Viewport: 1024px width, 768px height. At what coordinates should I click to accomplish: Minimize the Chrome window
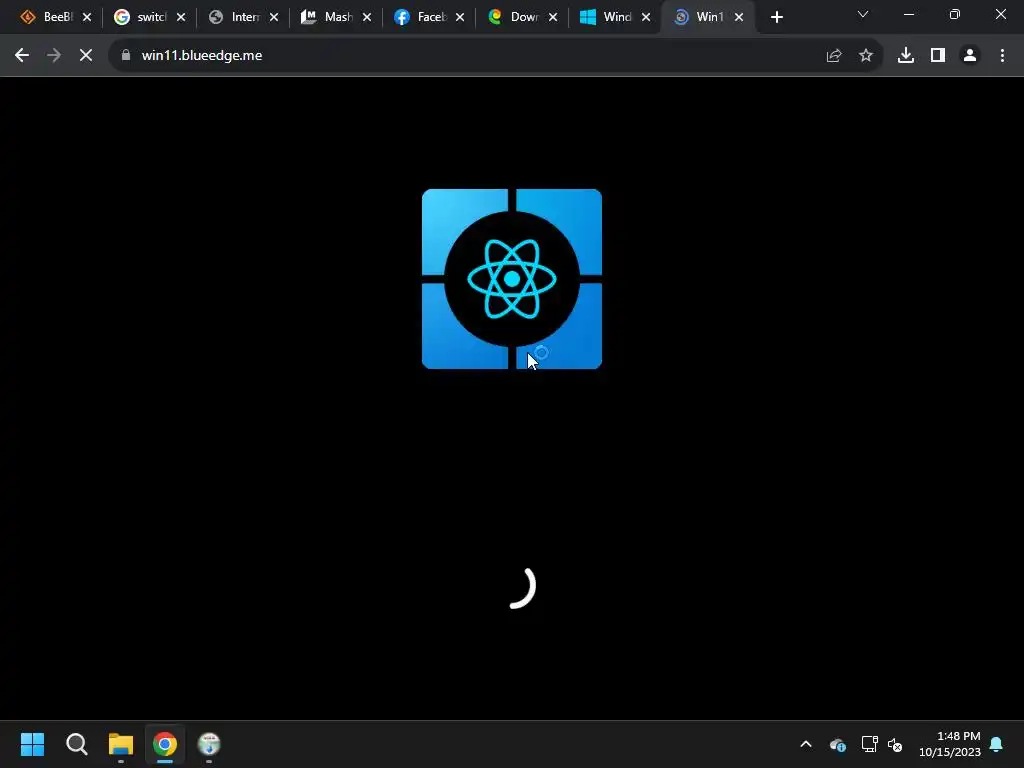(x=909, y=14)
